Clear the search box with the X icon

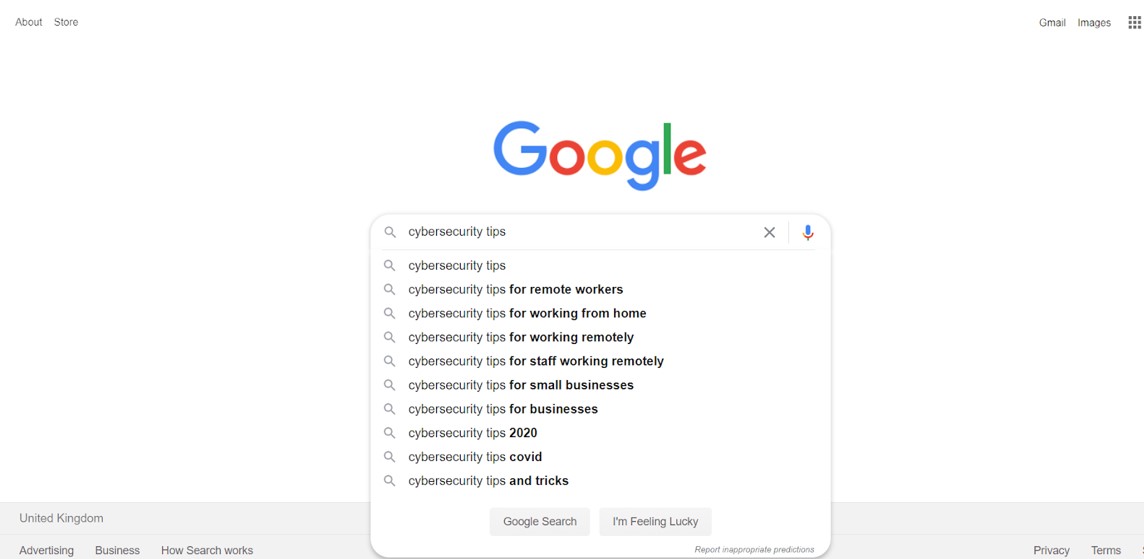[x=769, y=232]
